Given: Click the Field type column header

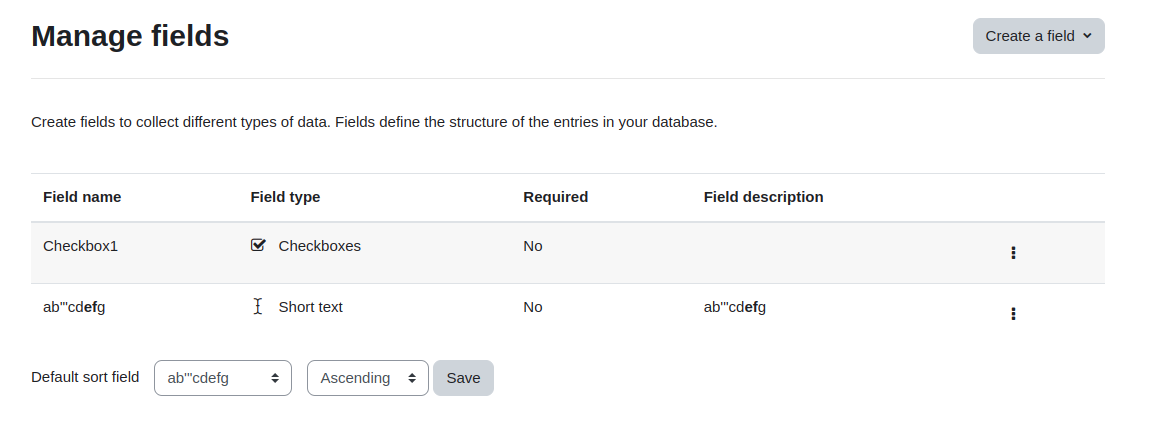Looking at the screenshot, I should point(285,196).
